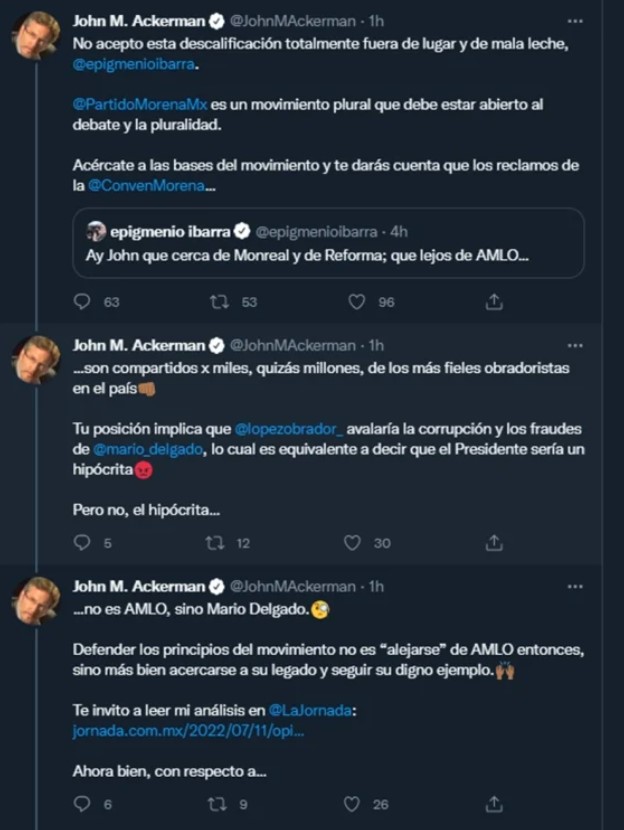Click John M. Ackerman's avatar on first tweet
The width and height of the screenshot is (624, 830).
click(x=36, y=35)
